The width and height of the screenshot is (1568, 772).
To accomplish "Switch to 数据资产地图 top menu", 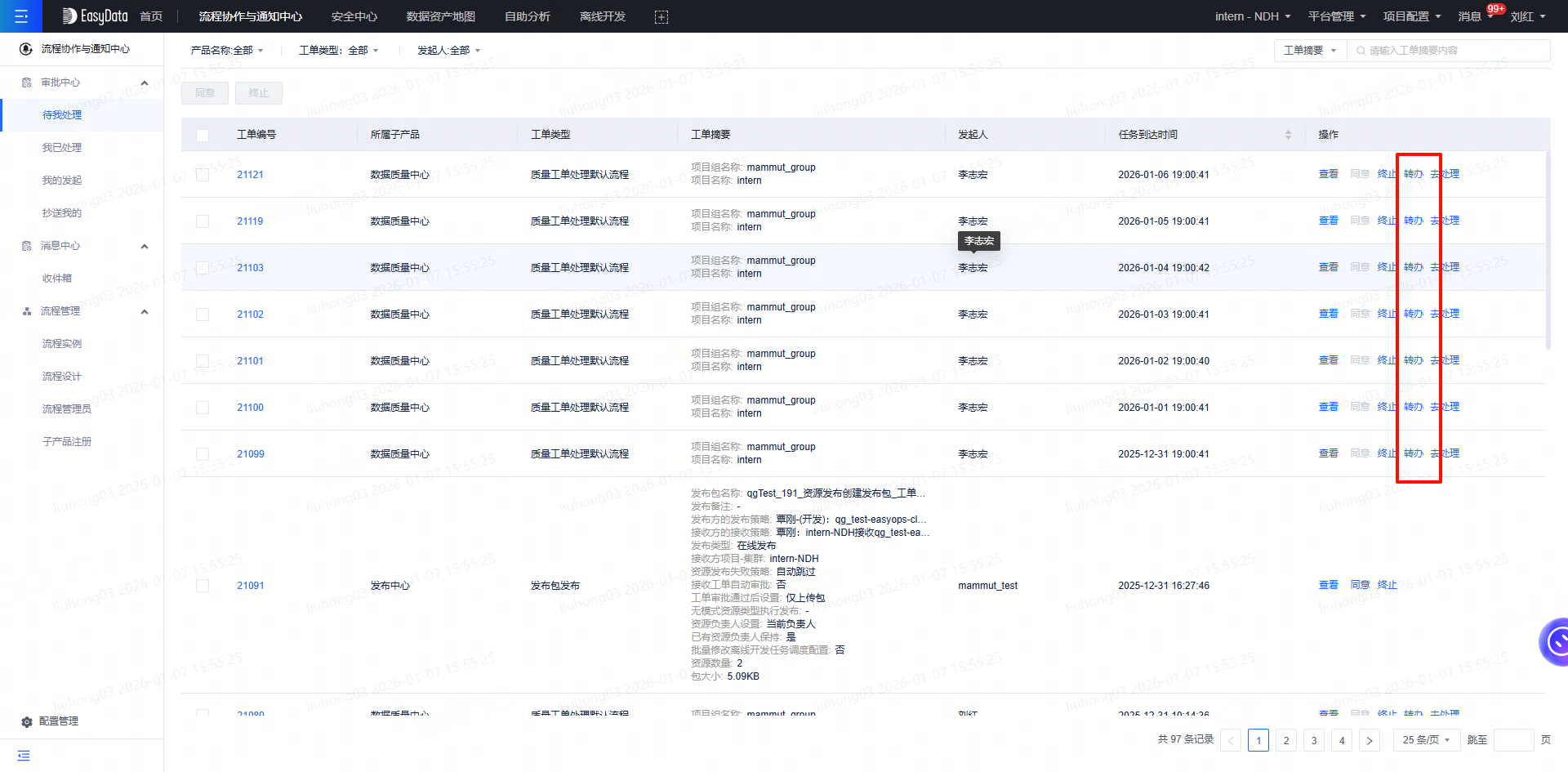I will [441, 16].
